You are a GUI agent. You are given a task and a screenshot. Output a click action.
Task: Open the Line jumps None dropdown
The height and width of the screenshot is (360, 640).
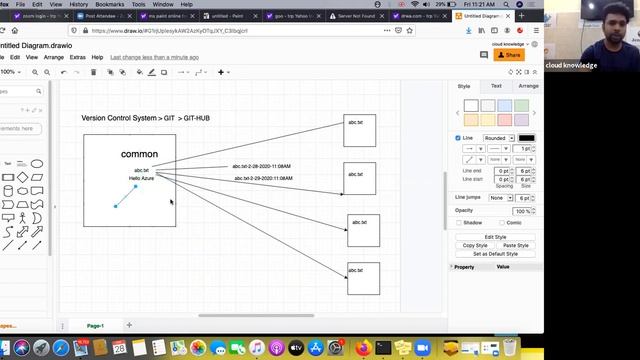click(501, 198)
